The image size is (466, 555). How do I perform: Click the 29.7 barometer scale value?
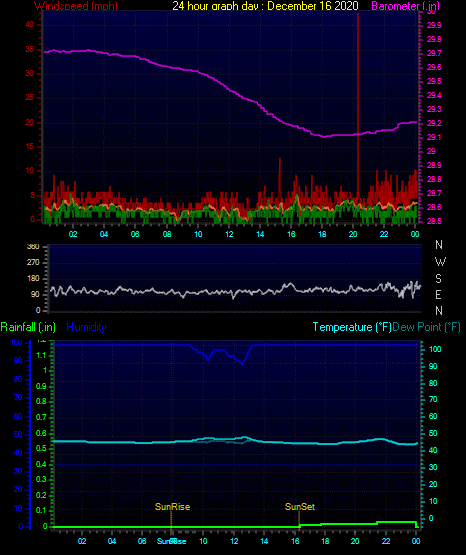[x=434, y=53]
